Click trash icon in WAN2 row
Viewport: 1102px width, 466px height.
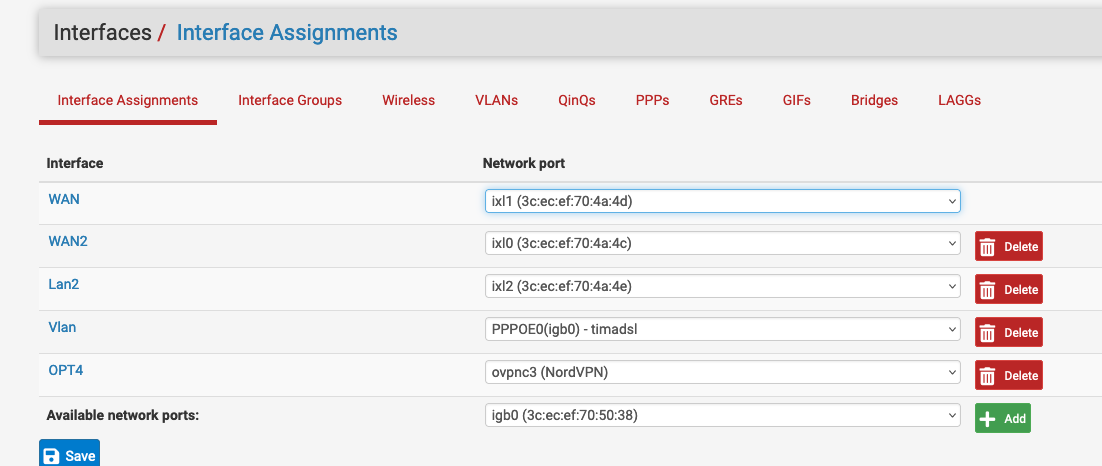pos(988,247)
